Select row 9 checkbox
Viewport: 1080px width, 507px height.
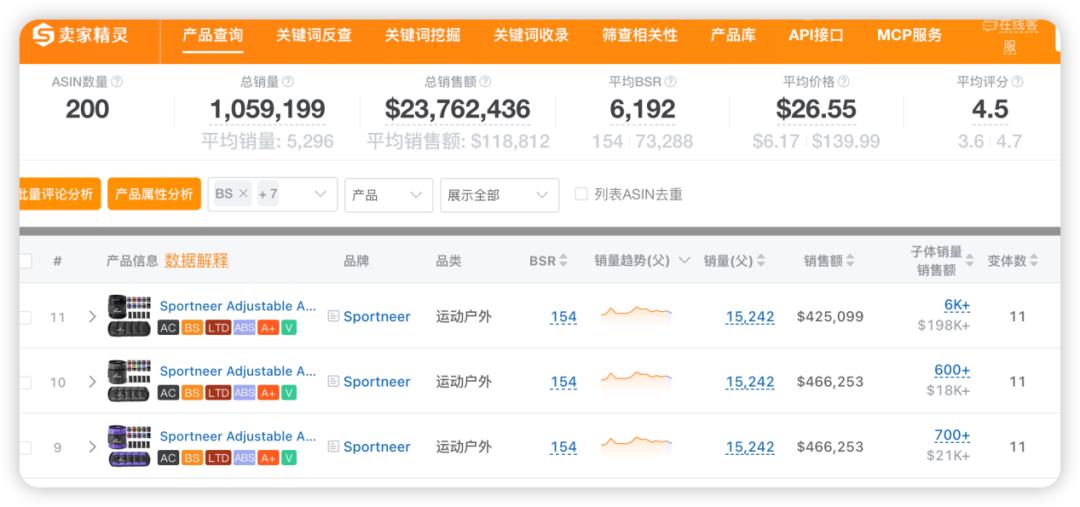tap(25, 448)
